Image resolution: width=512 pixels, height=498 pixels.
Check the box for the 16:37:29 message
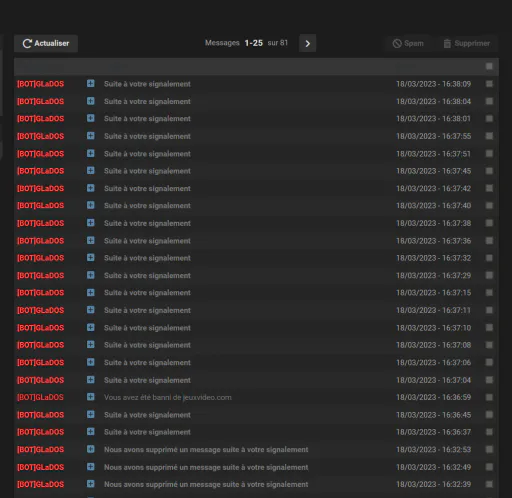489,275
